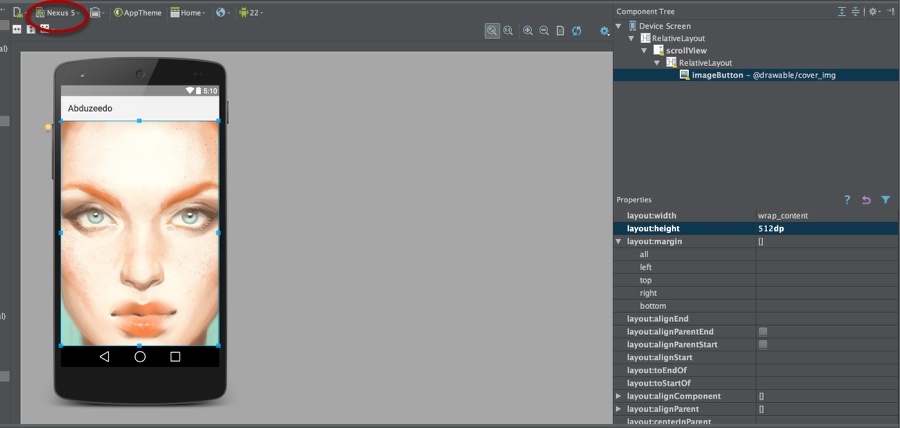The height and width of the screenshot is (428, 900).
Task: Click the image icon beside imageButton in the tree
Action: 684,75
